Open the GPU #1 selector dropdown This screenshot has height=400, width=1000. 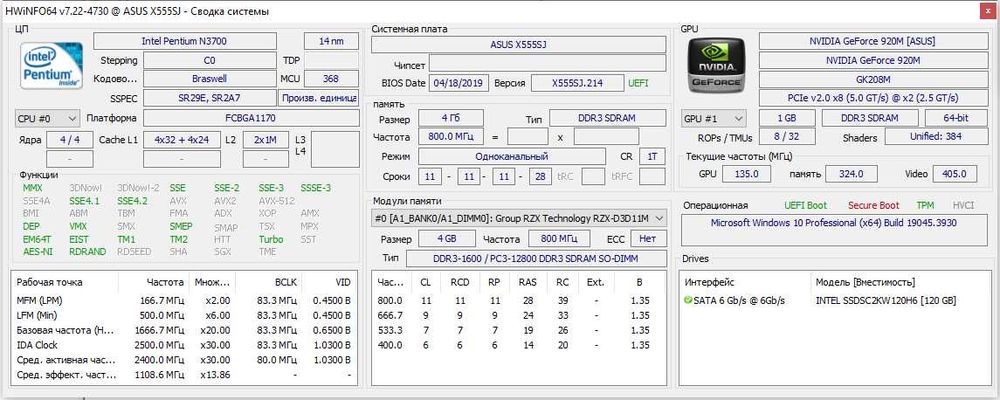click(714, 118)
